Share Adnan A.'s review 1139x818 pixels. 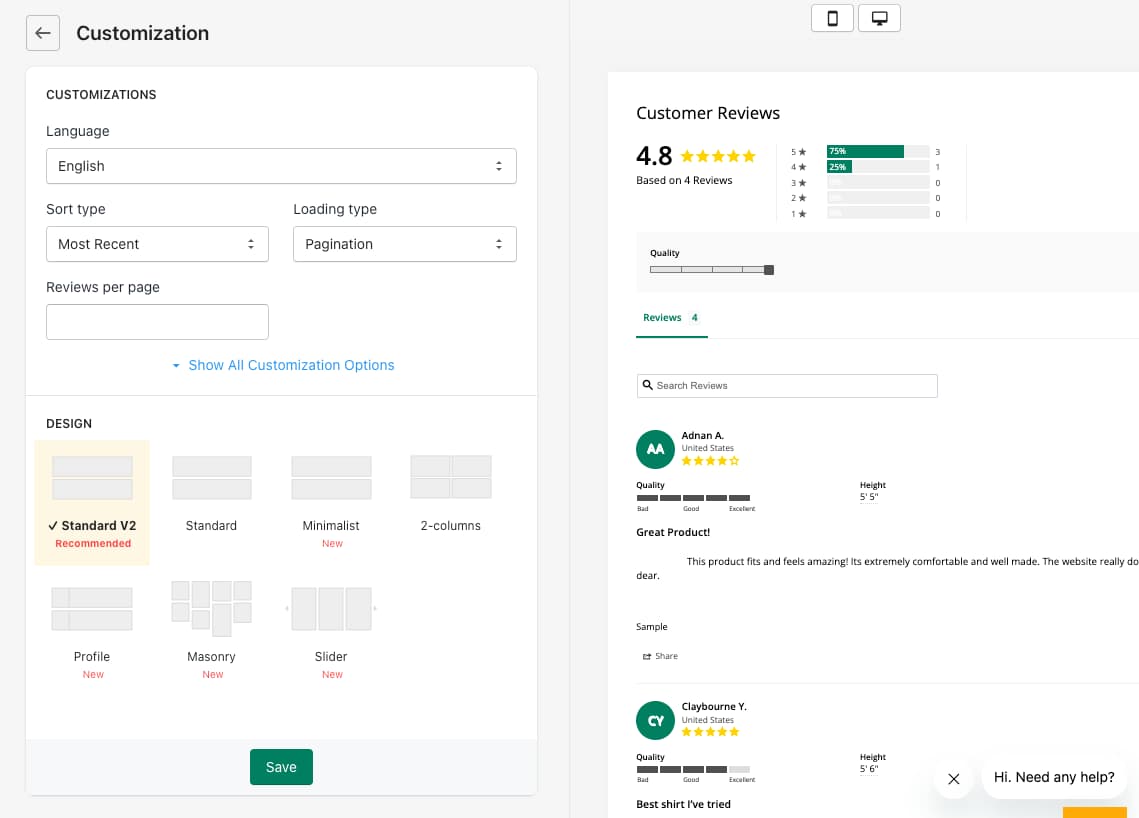pos(660,657)
